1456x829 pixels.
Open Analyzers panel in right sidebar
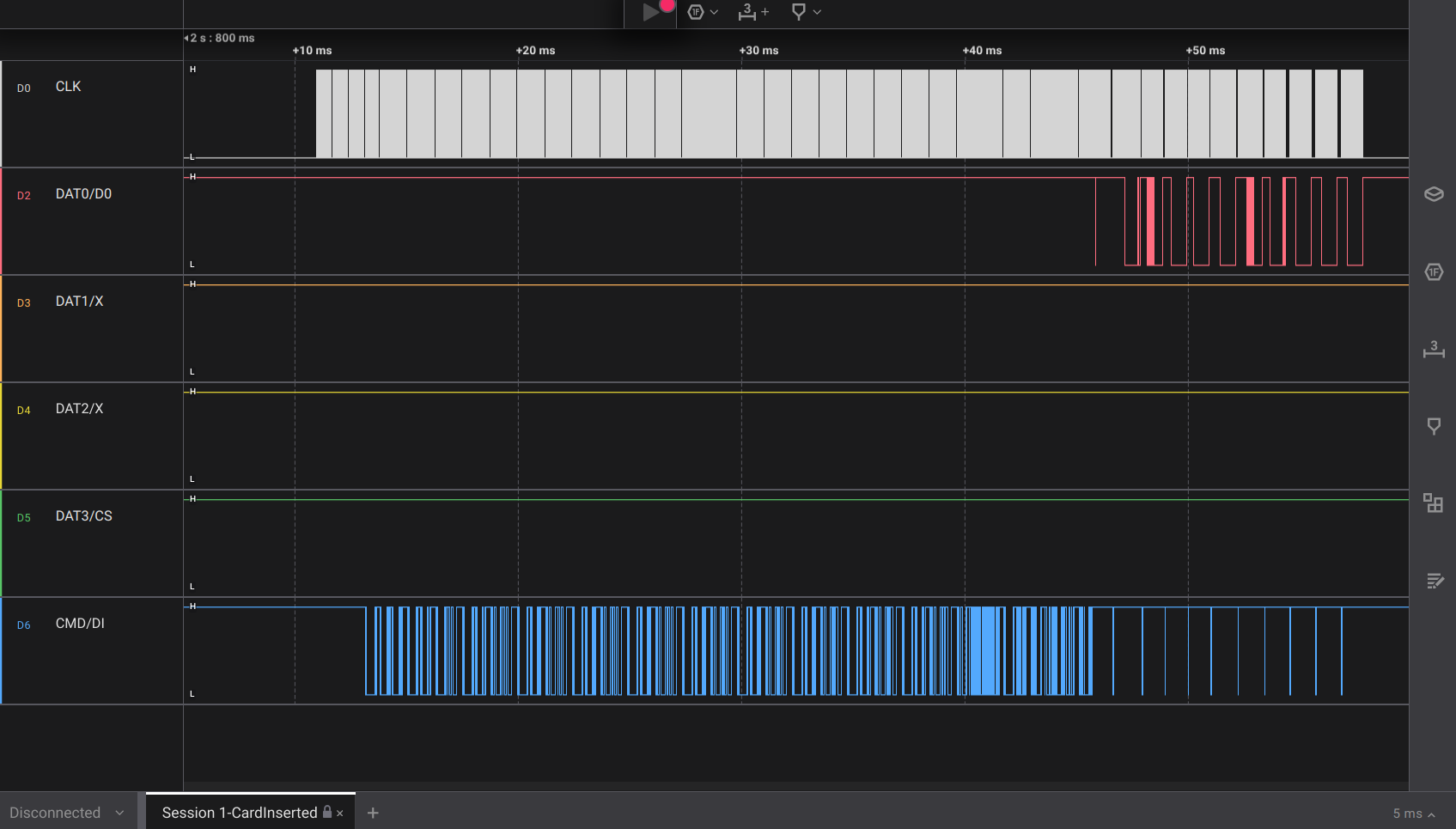[x=1434, y=272]
